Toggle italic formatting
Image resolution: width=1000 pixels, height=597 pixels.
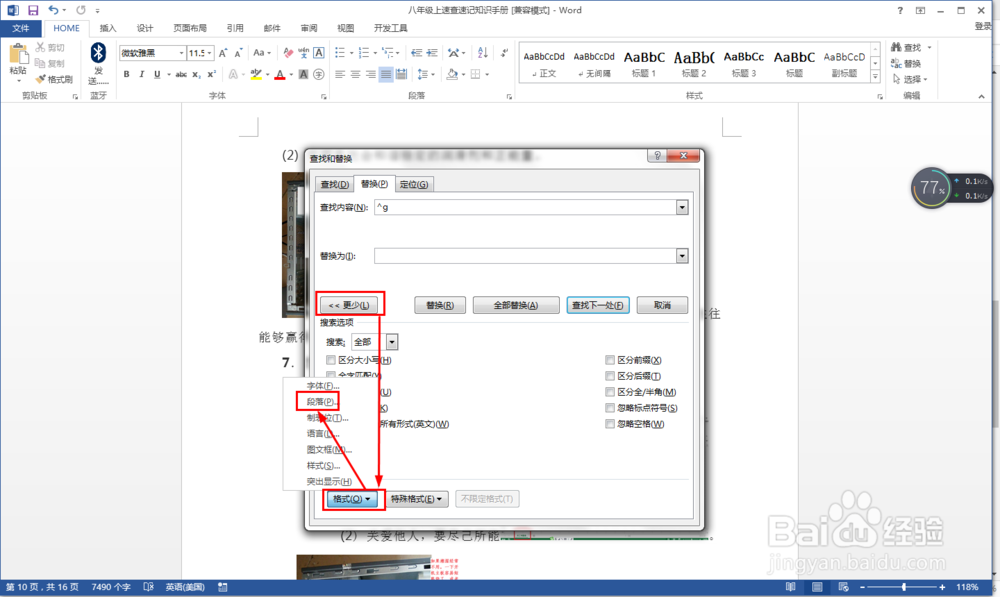[x=141, y=74]
